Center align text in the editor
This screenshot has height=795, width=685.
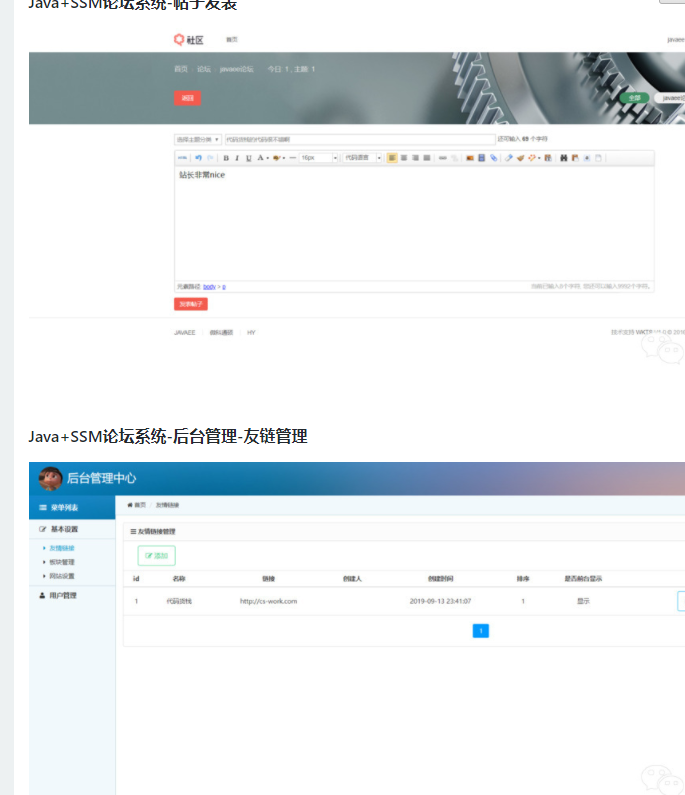coord(404,158)
